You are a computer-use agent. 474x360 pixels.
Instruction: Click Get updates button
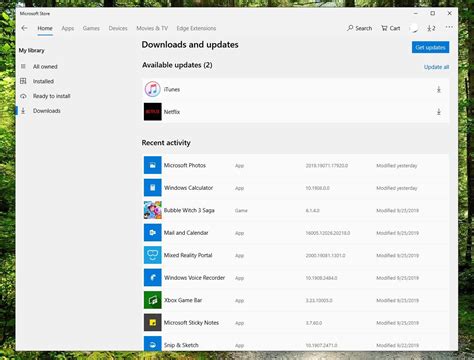click(430, 47)
